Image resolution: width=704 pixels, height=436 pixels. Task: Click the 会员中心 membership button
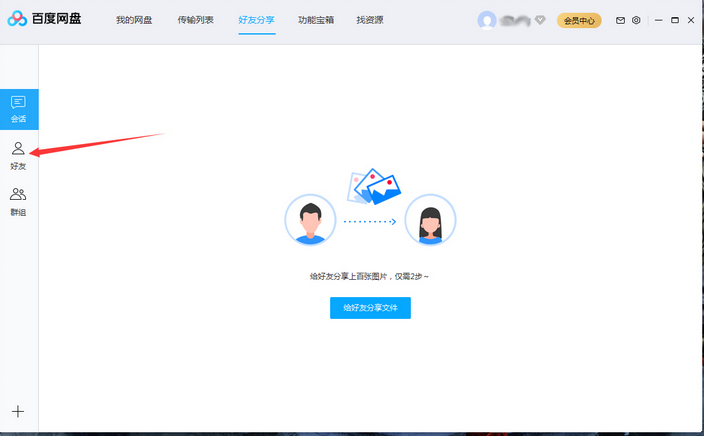coord(579,20)
